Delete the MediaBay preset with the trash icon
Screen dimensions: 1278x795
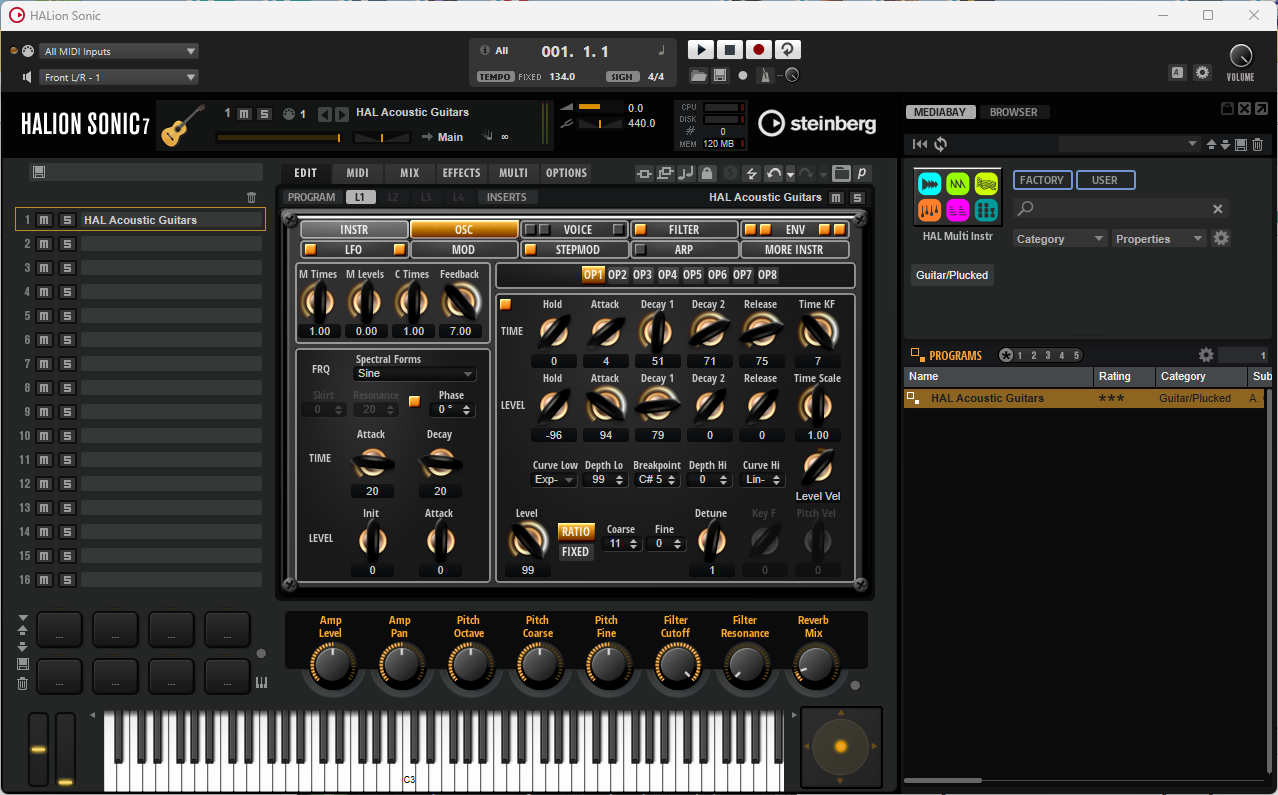(1258, 145)
